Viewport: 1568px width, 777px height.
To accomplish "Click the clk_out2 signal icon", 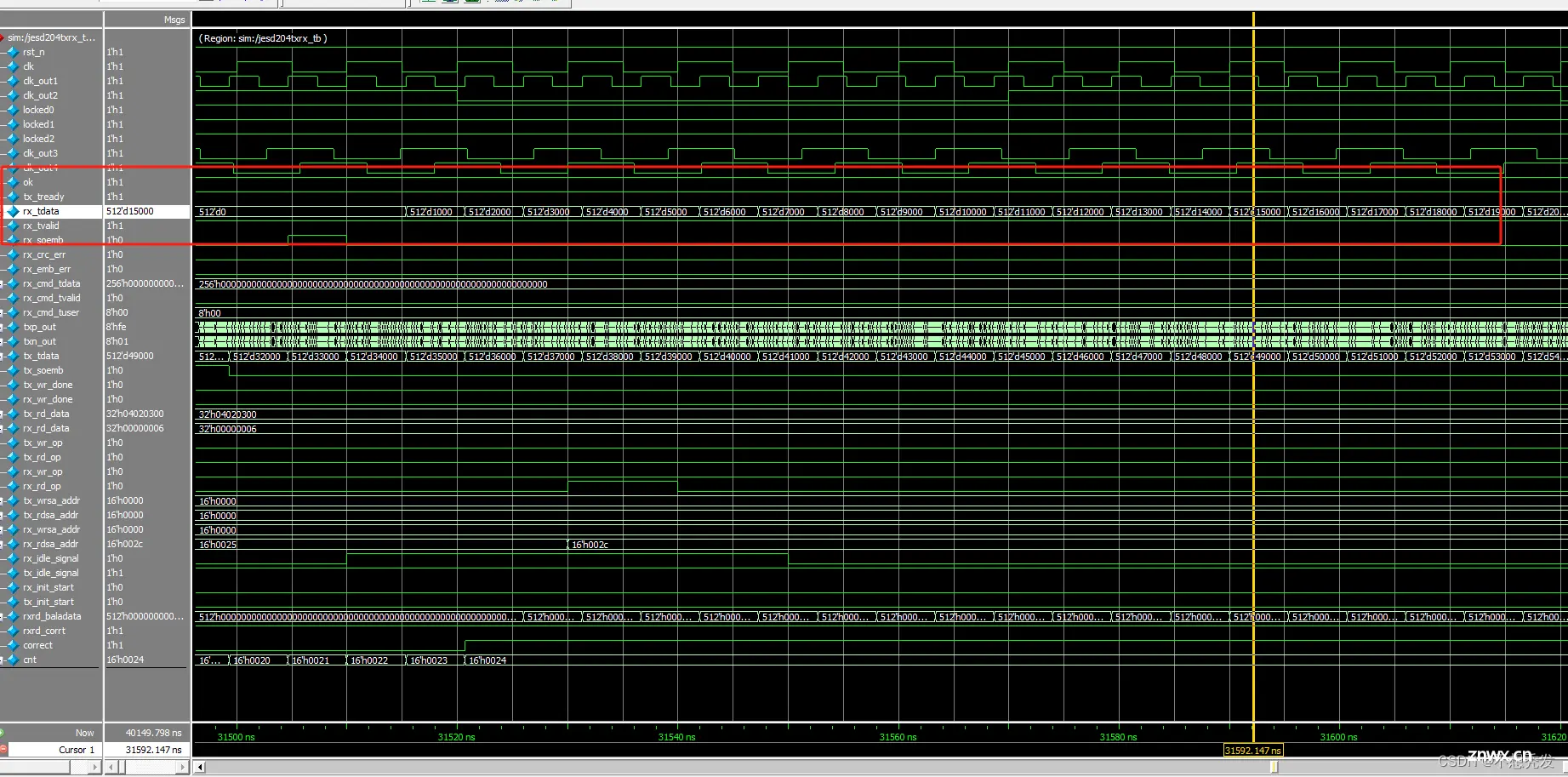I will pos(13,95).
